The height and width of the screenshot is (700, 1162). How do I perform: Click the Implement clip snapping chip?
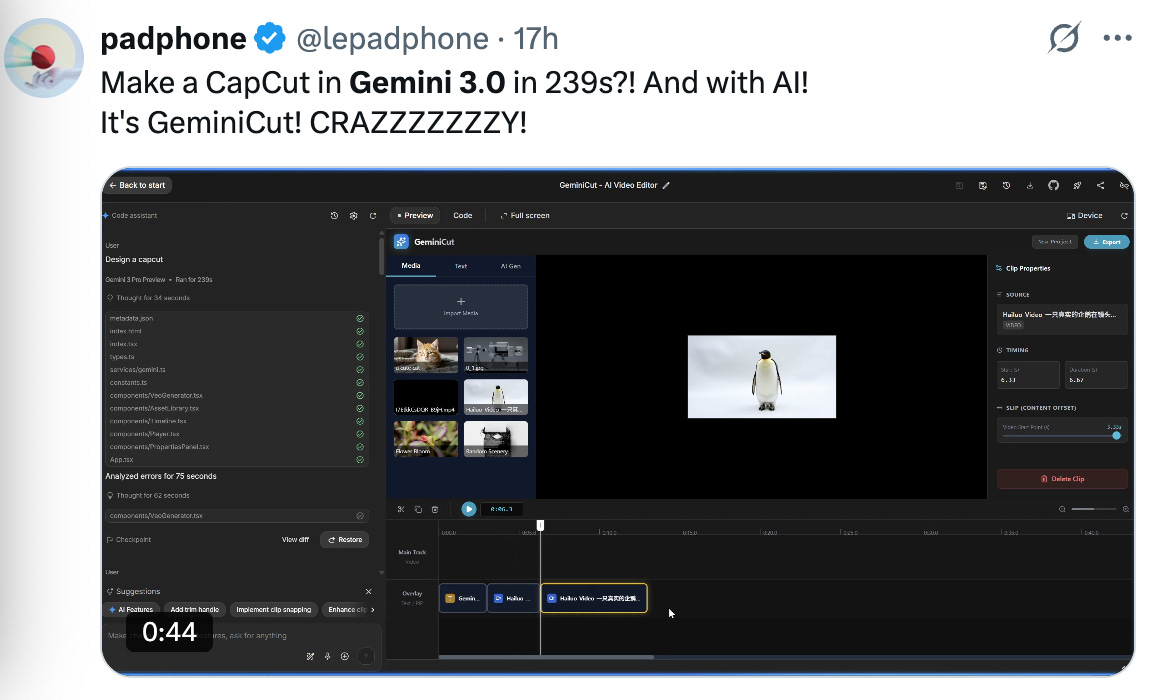point(273,610)
